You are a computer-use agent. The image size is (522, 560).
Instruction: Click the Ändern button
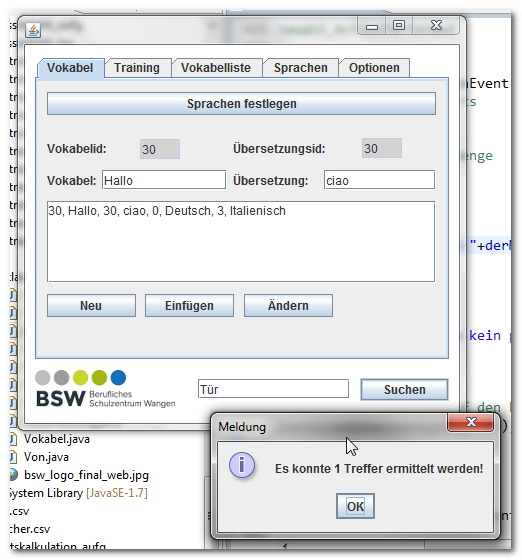(288, 306)
